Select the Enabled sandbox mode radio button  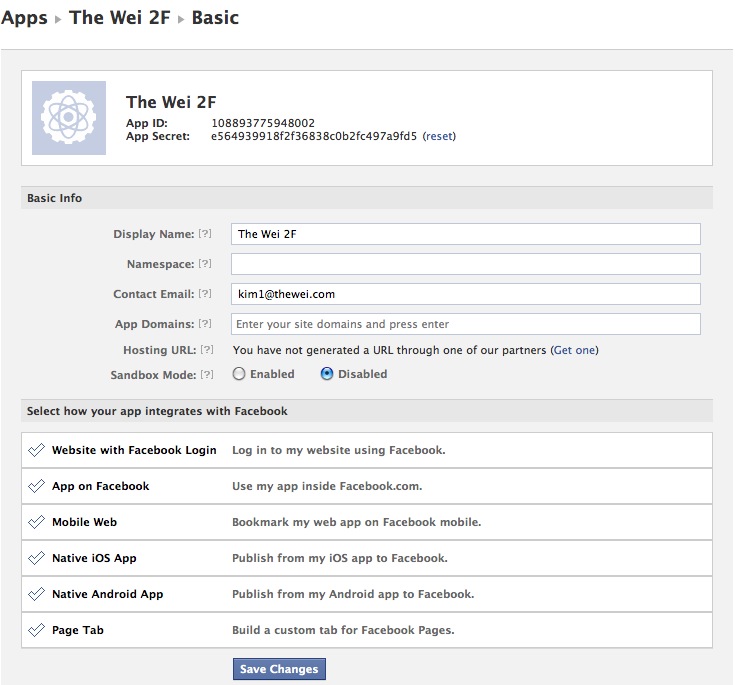point(239,374)
